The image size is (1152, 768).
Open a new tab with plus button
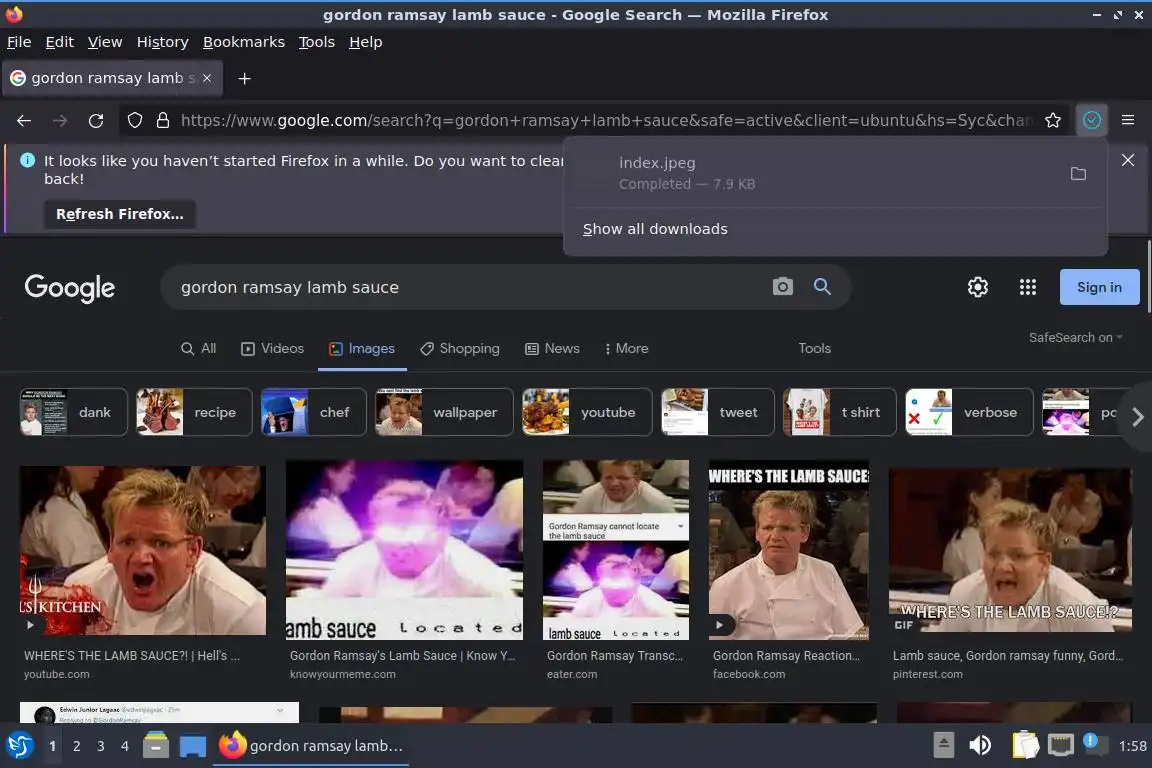(x=245, y=78)
